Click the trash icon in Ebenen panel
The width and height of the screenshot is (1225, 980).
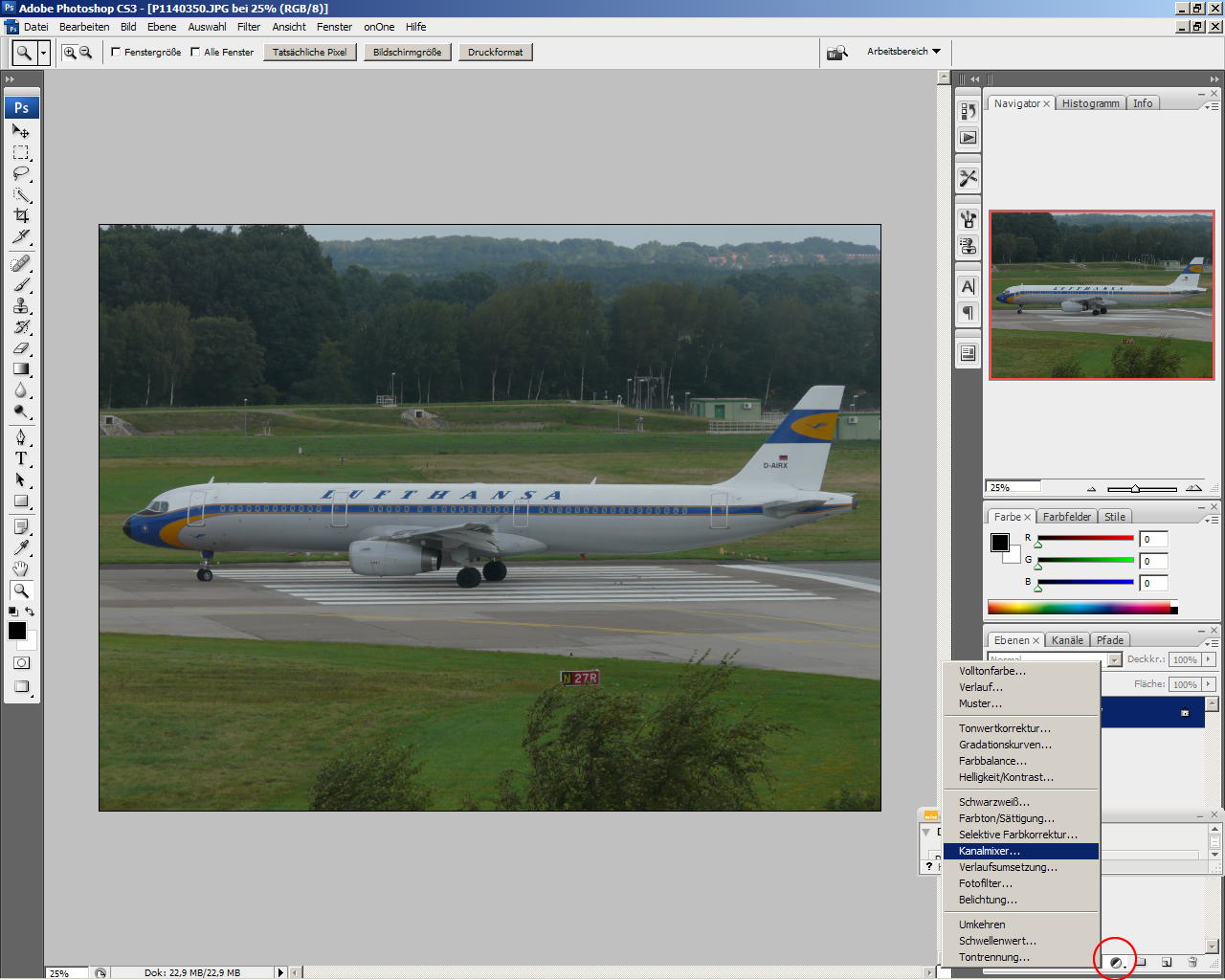pyautogui.click(x=1192, y=962)
